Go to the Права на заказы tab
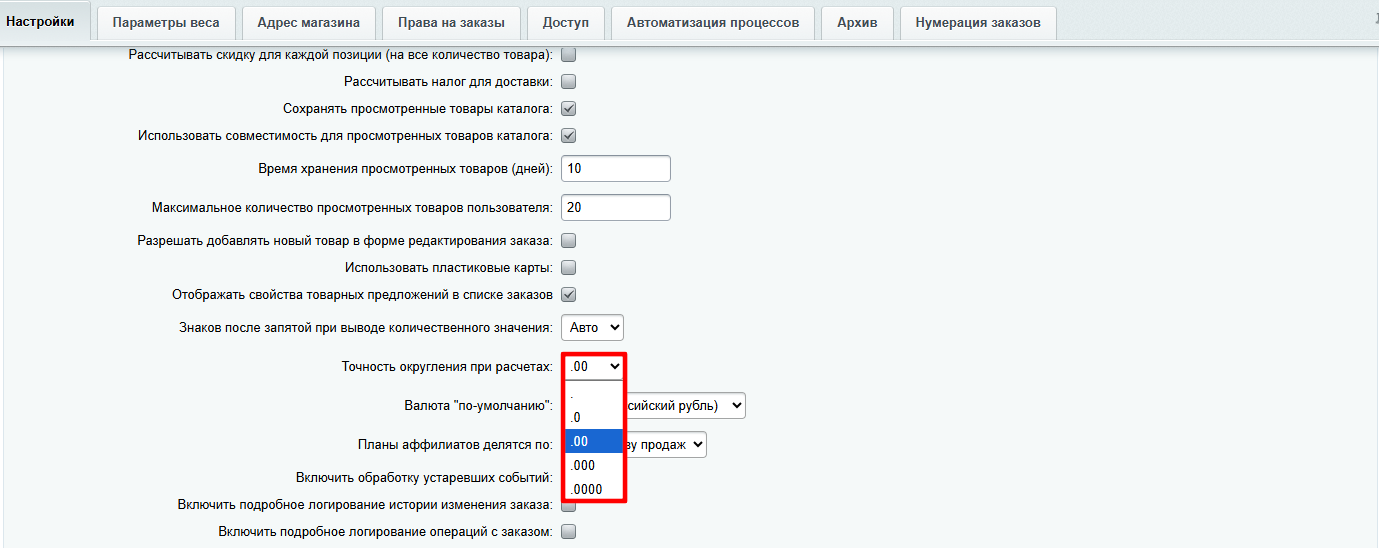1379x548 pixels. click(451, 22)
